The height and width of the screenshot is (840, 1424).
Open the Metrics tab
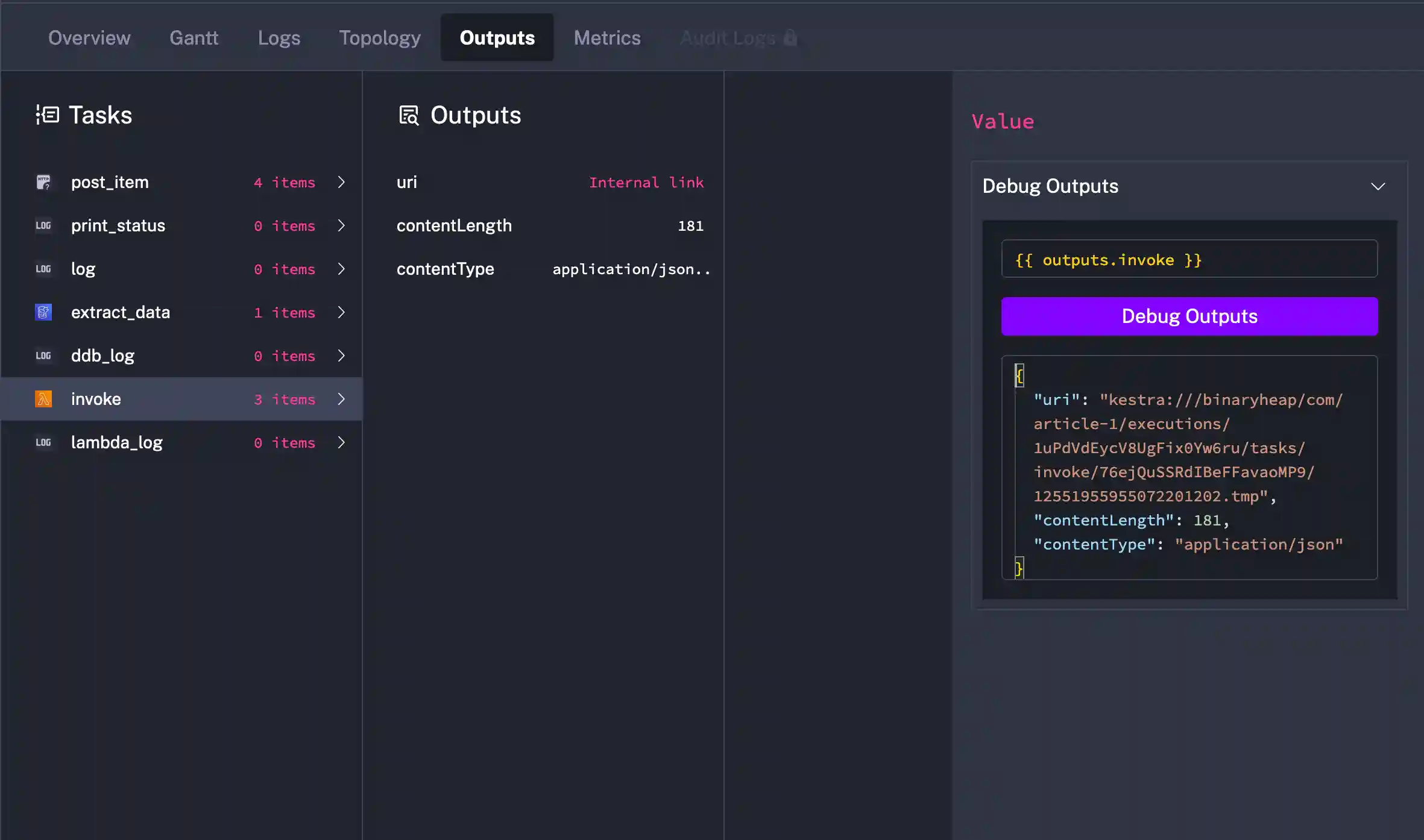click(606, 37)
